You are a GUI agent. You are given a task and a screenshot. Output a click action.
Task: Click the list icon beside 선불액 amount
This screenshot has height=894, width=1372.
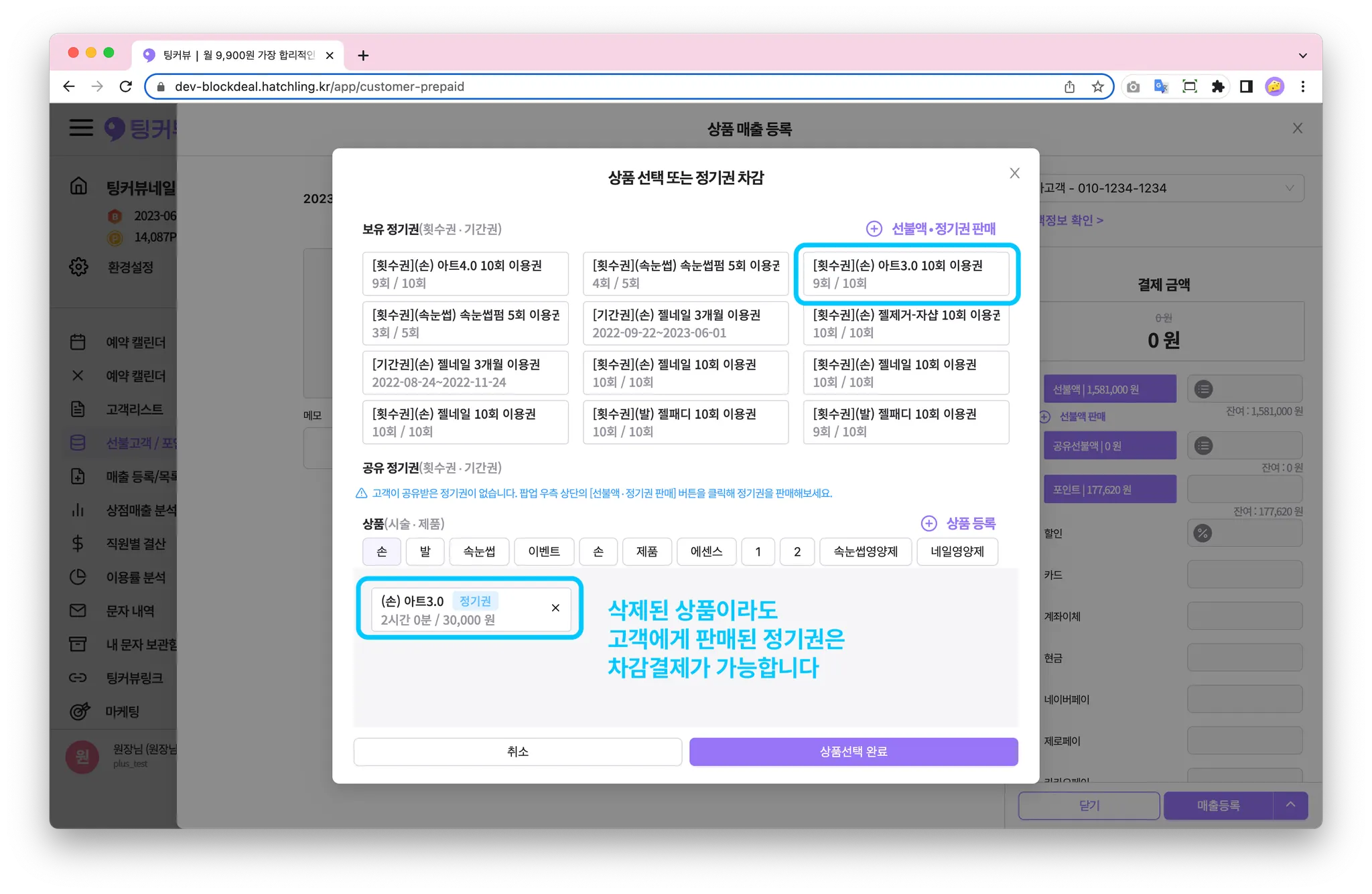[1203, 389]
